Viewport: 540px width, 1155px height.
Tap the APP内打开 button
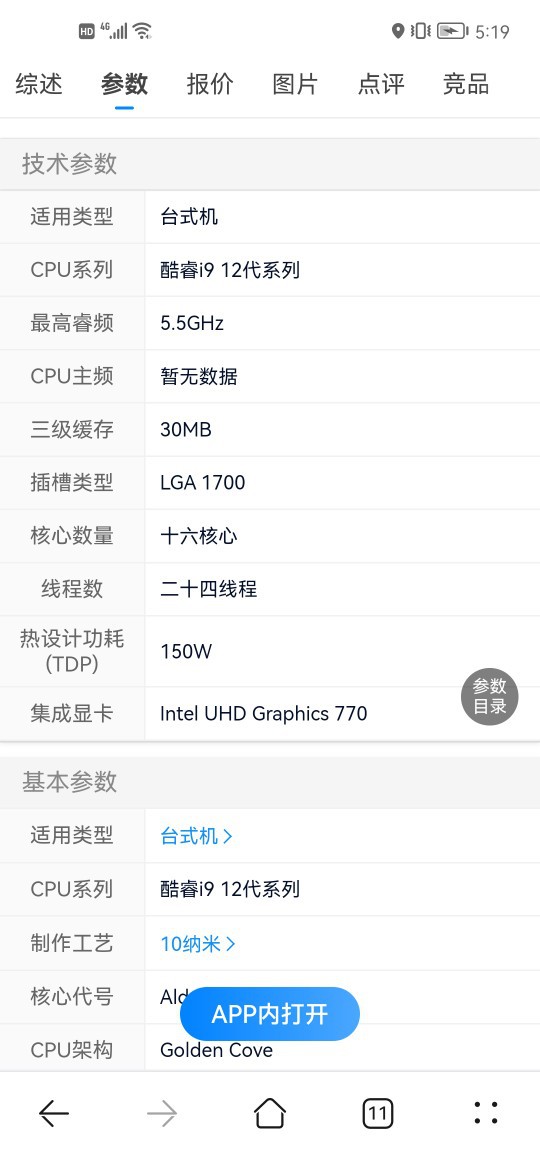click(x=270, y=1014)
